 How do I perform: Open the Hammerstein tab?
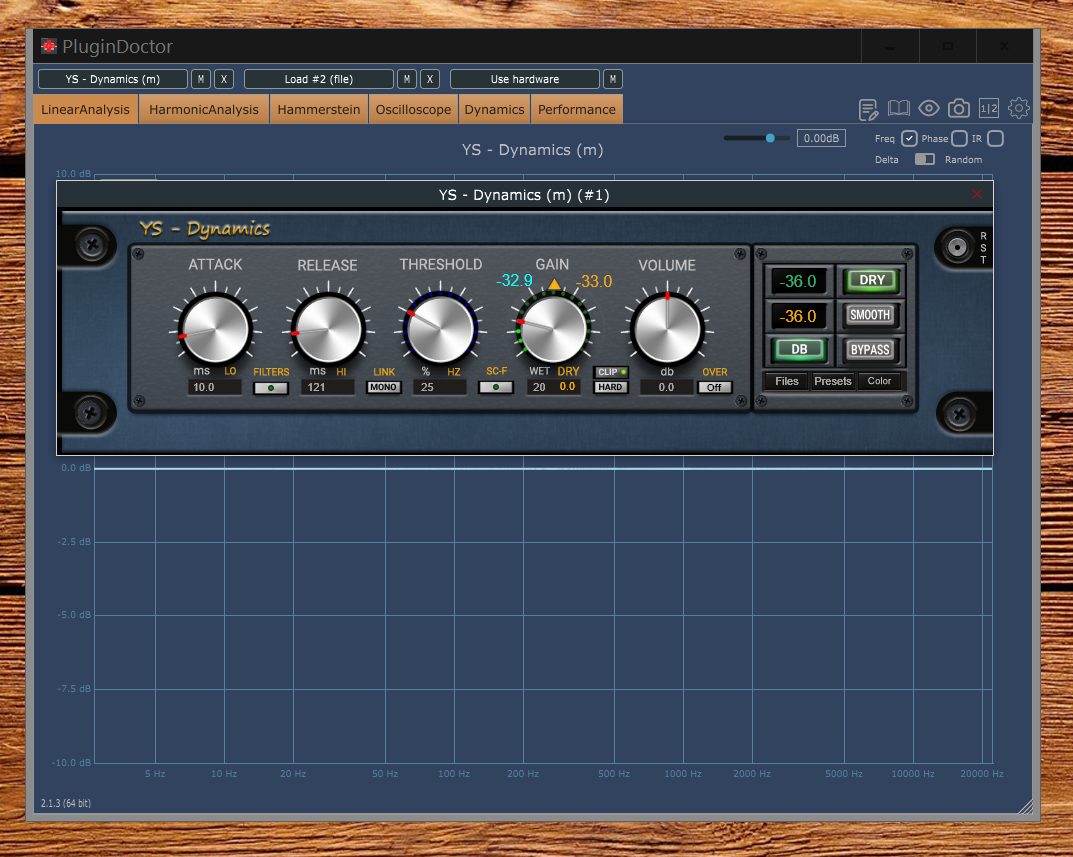pos(319,110)
